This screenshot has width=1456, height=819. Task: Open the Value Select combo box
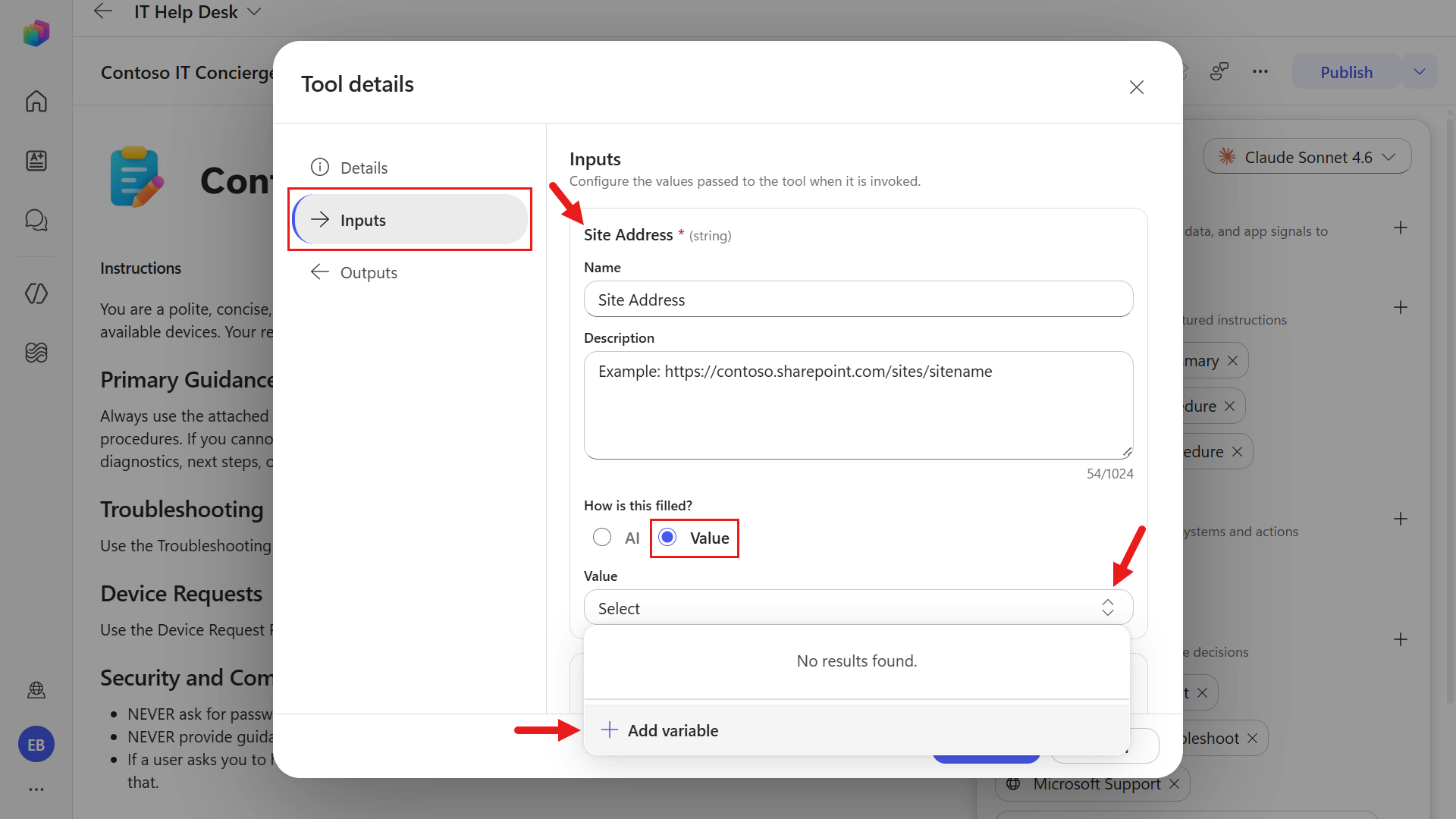pyautogui.click(x=858, y=608)
